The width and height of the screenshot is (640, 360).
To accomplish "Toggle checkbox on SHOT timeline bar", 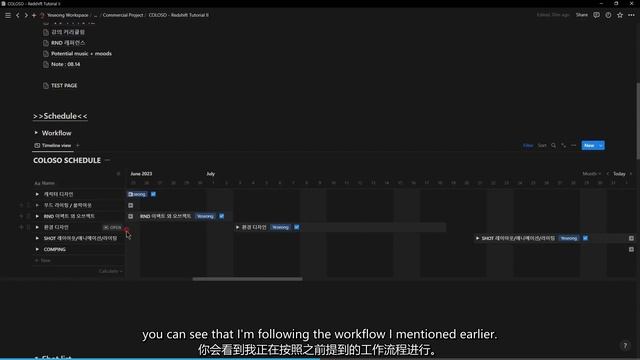I will [x=585, y=238].
